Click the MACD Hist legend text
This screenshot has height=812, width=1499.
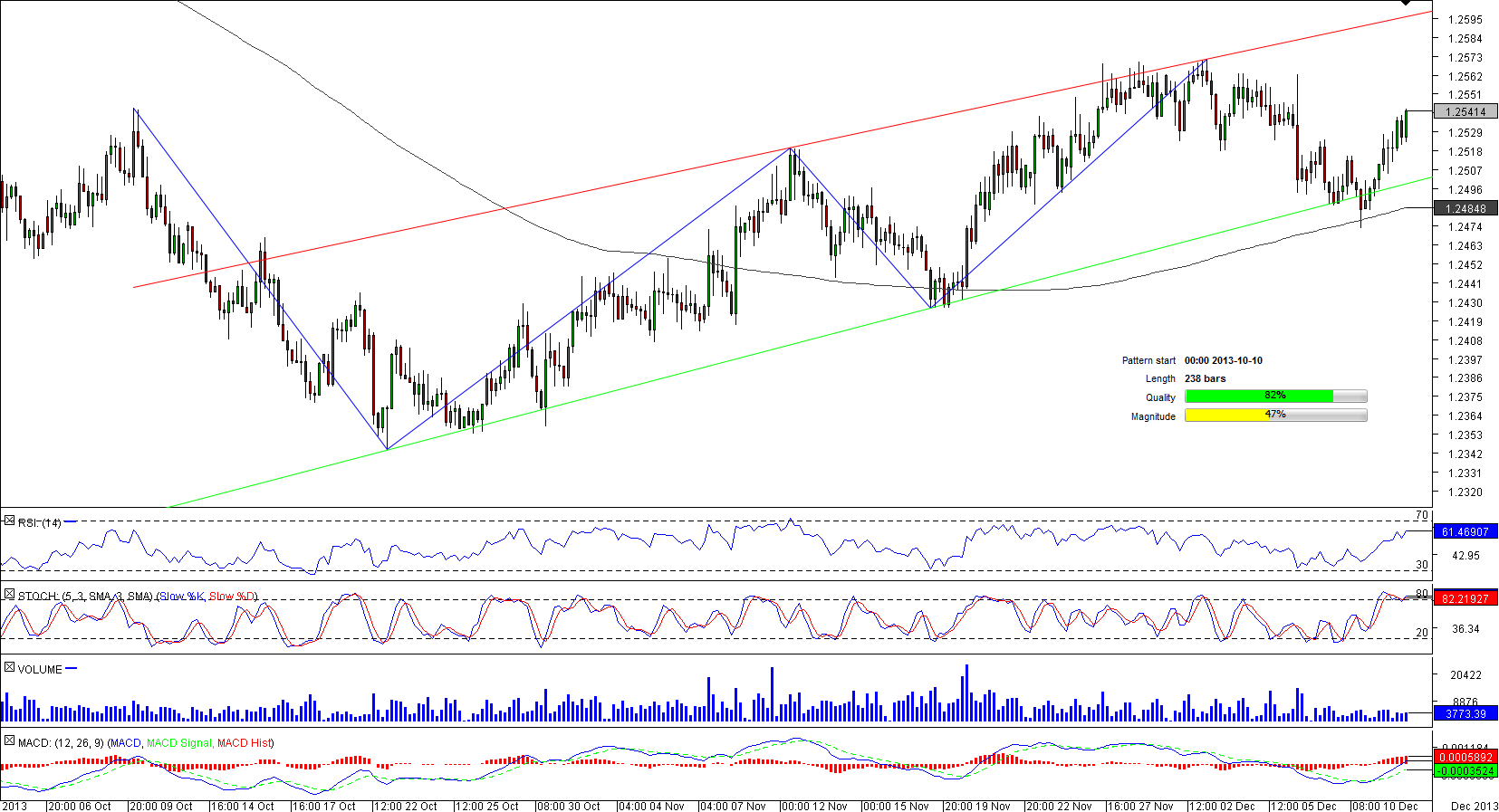[x=245, y=743]
